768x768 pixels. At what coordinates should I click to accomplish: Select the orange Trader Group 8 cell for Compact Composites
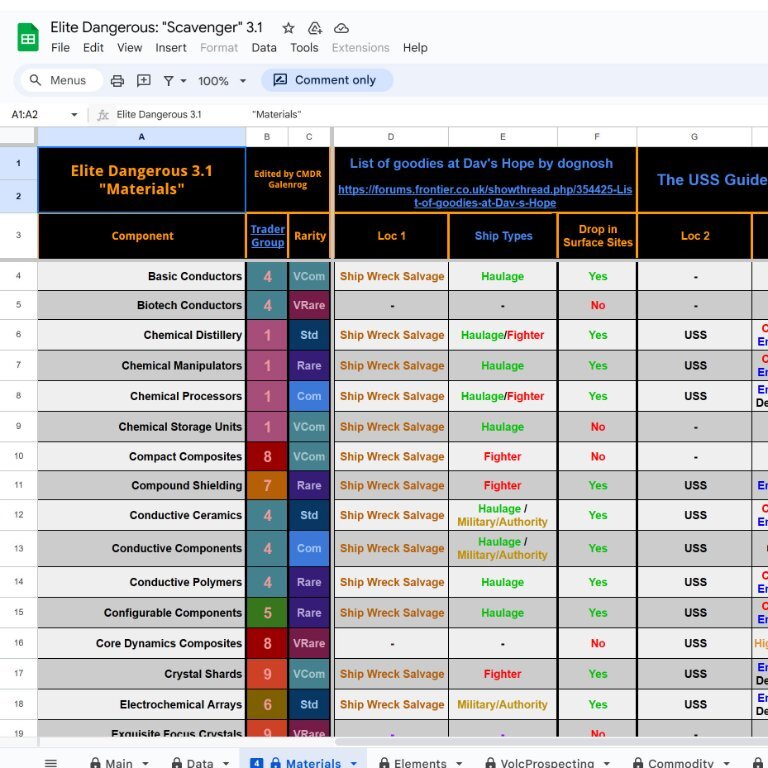(x=267, y=457)
